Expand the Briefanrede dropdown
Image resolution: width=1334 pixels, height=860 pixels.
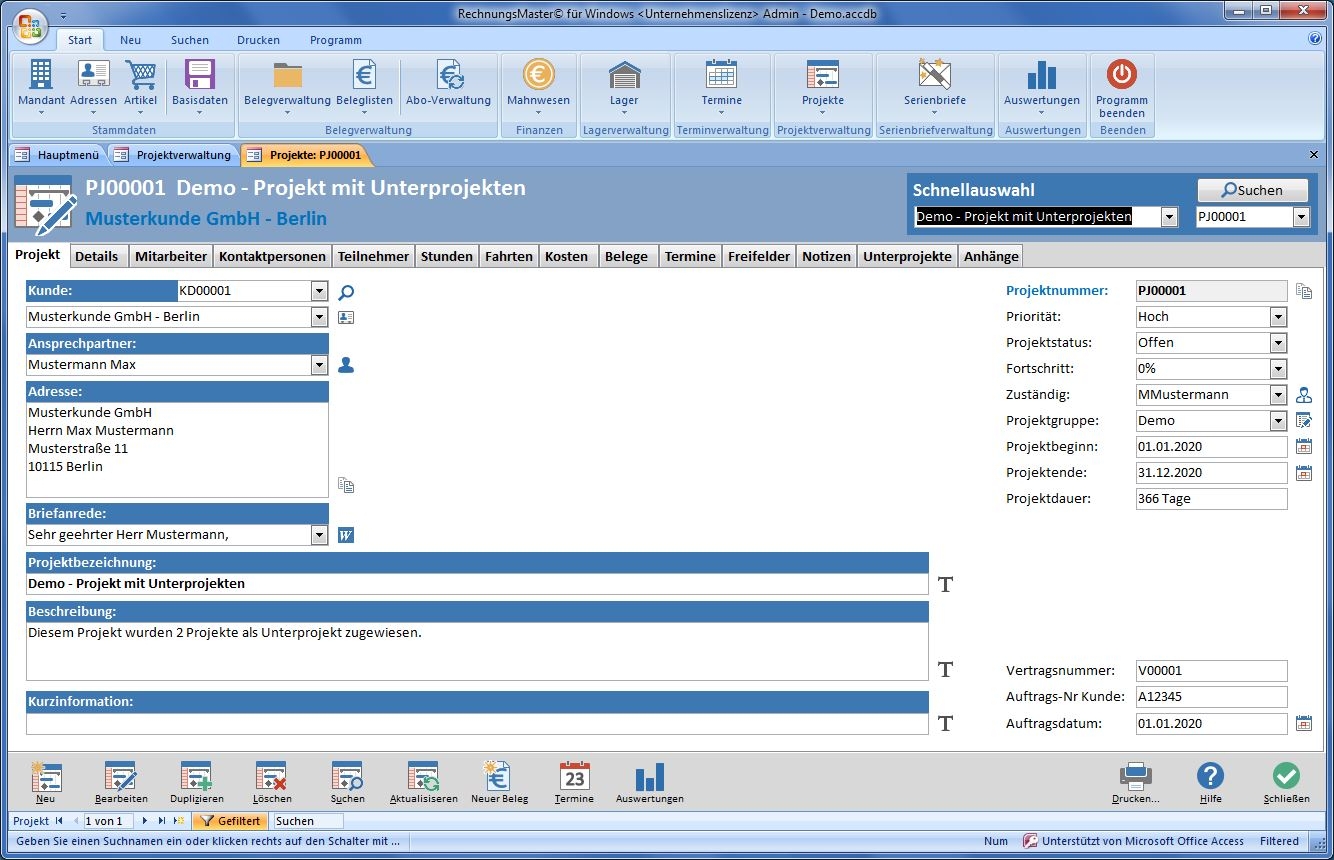pyautogui.click(x=319, y=535)
